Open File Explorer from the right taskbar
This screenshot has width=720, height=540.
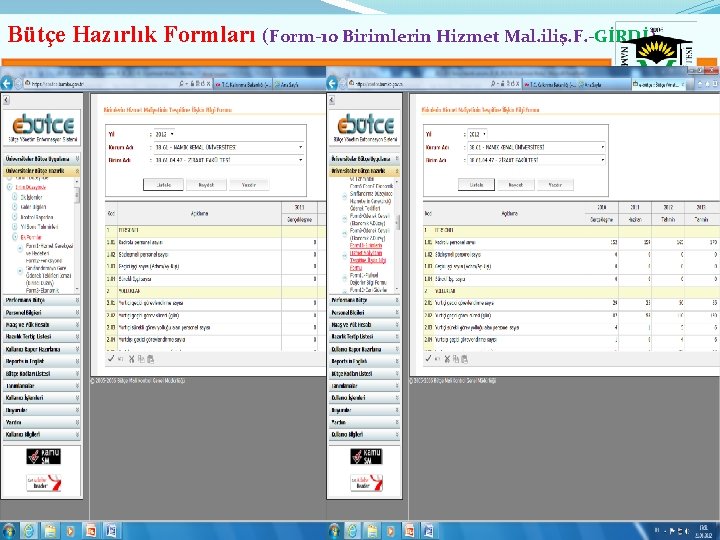pyautogui.click(x=371, y=531)
